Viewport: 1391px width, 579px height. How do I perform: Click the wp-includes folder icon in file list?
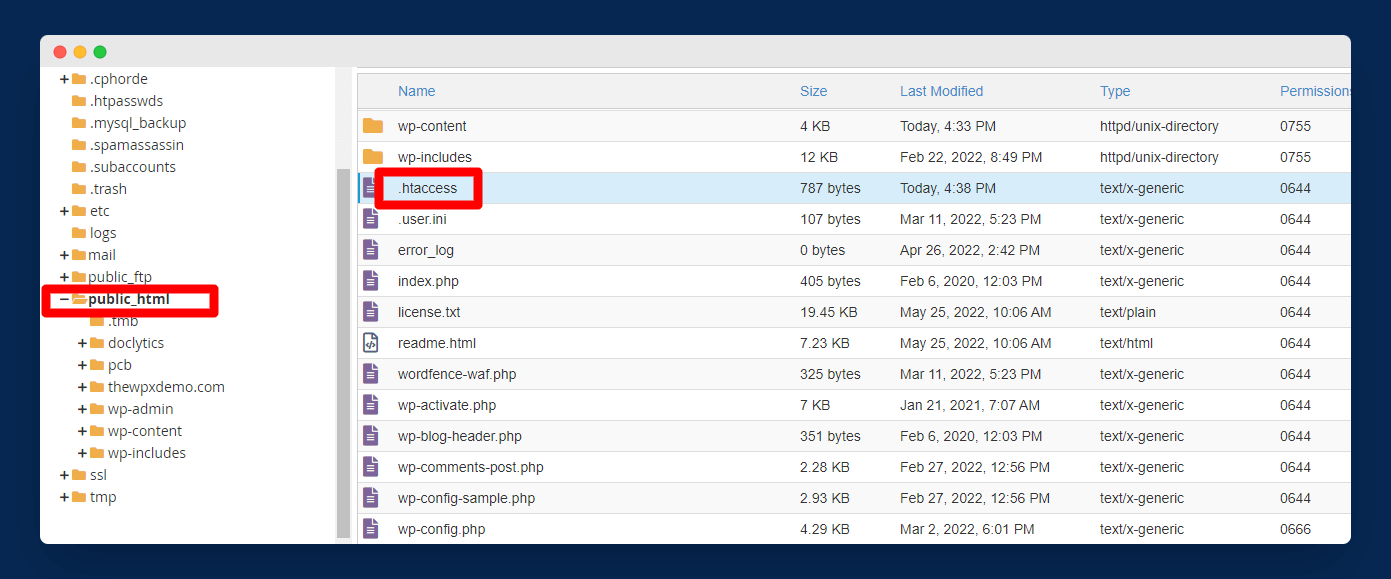tap(372, 157)
